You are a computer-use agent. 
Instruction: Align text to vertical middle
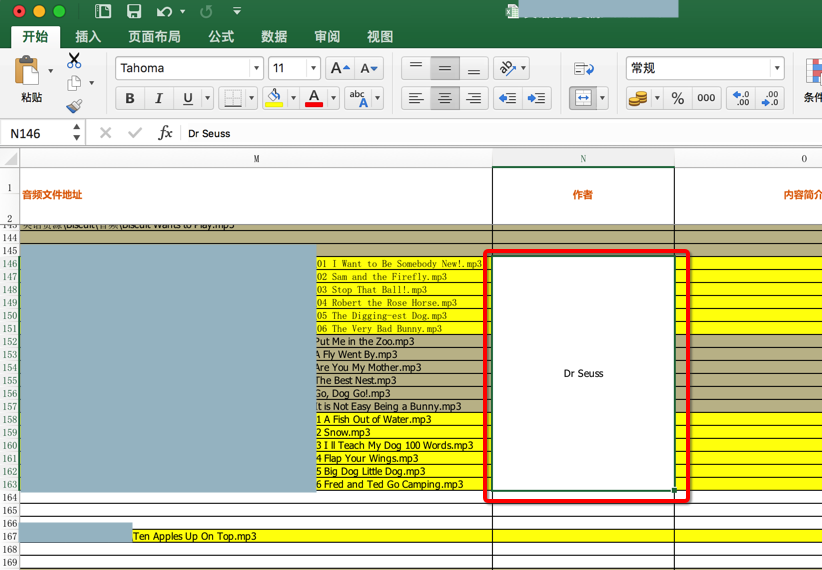point(445,68)
